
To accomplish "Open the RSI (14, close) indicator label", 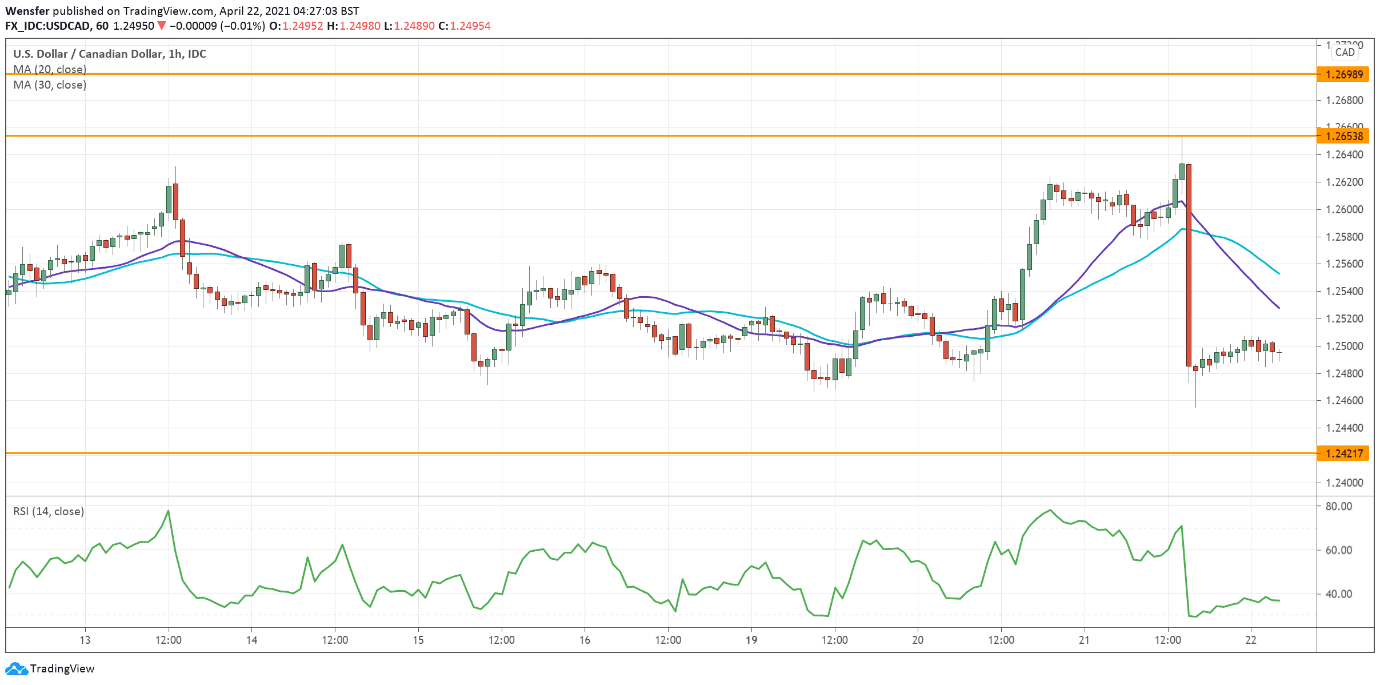I will 49,511.
